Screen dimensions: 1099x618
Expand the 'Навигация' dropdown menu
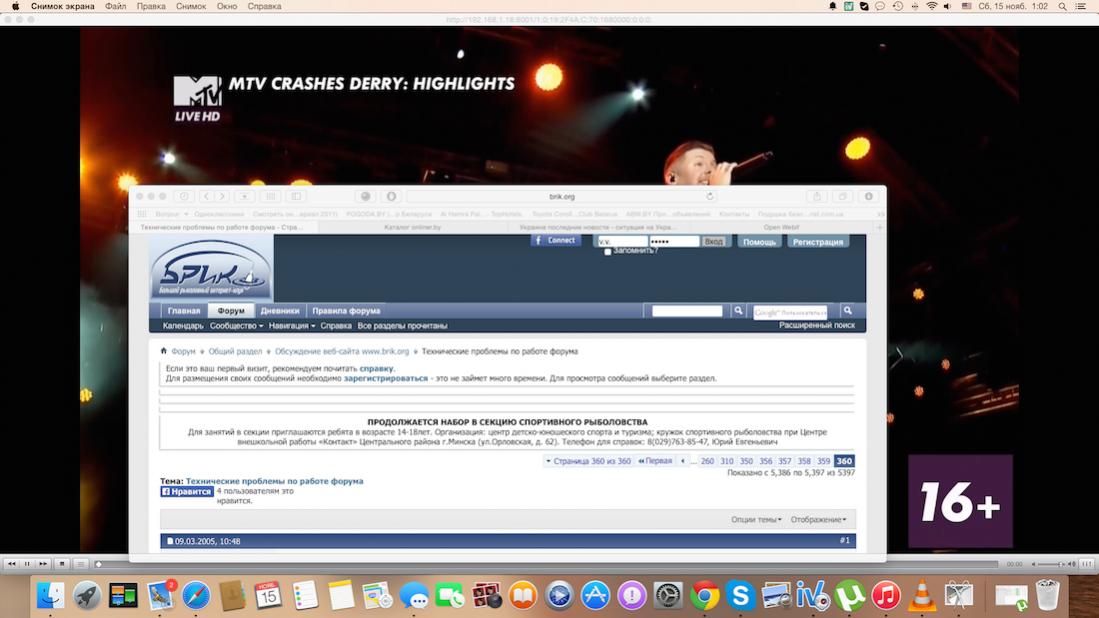pyautogui.click(x=291, y=326)
